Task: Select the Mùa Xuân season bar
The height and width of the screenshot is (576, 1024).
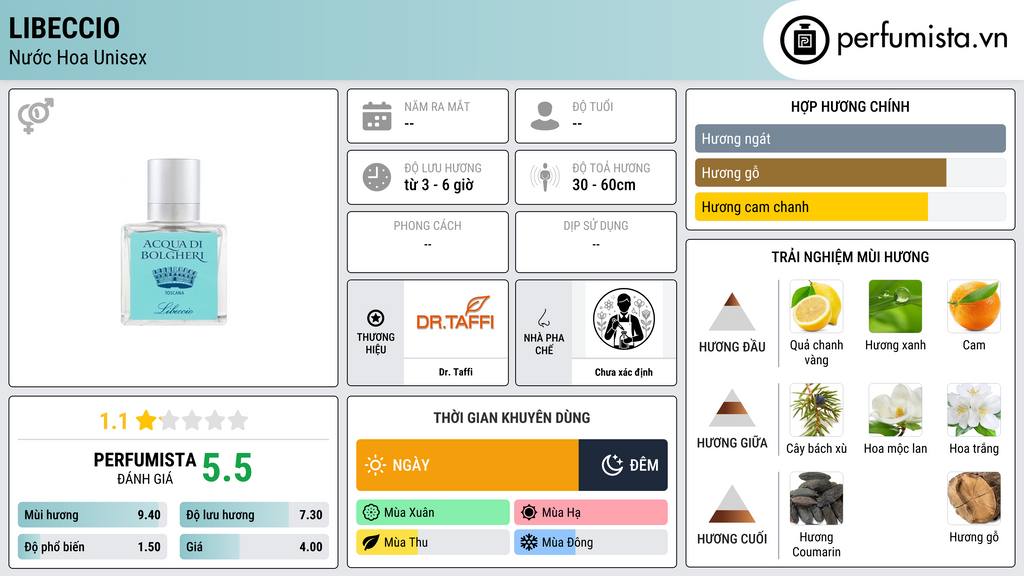Action: point(433,513)
